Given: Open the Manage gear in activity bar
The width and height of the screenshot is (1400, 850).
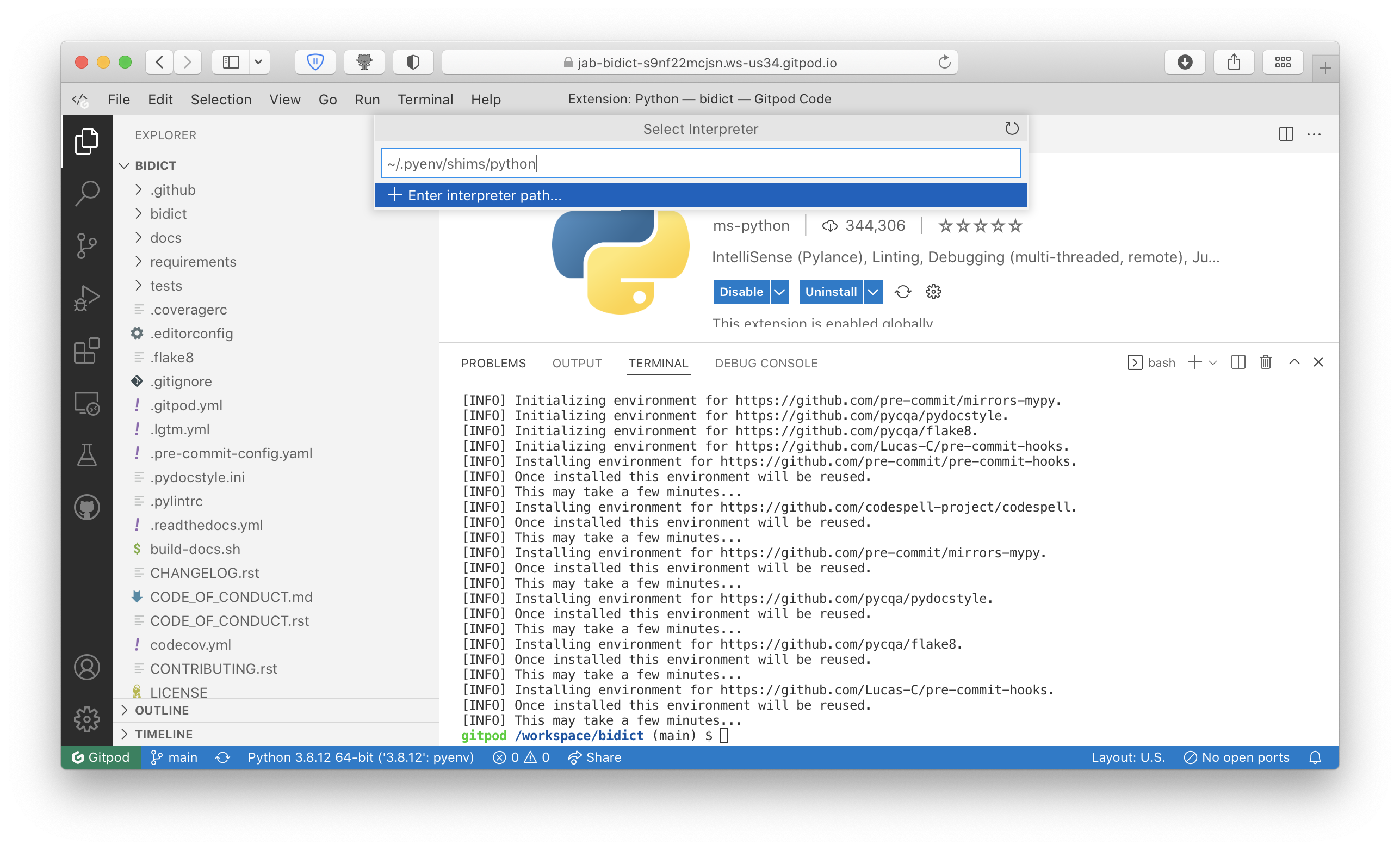Looking at the screenshot, I should [x=87, y=719].
